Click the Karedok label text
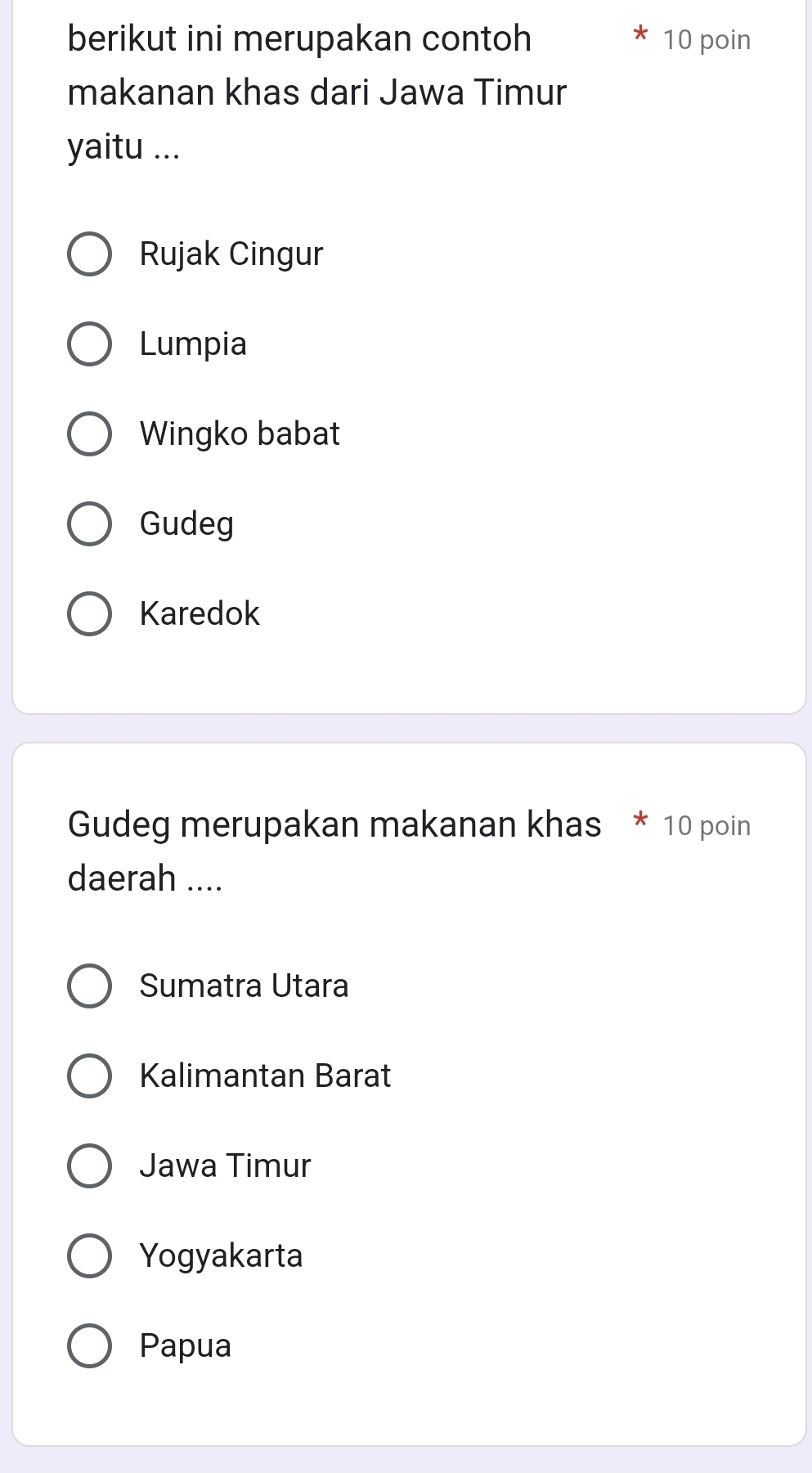 [200, 614]
